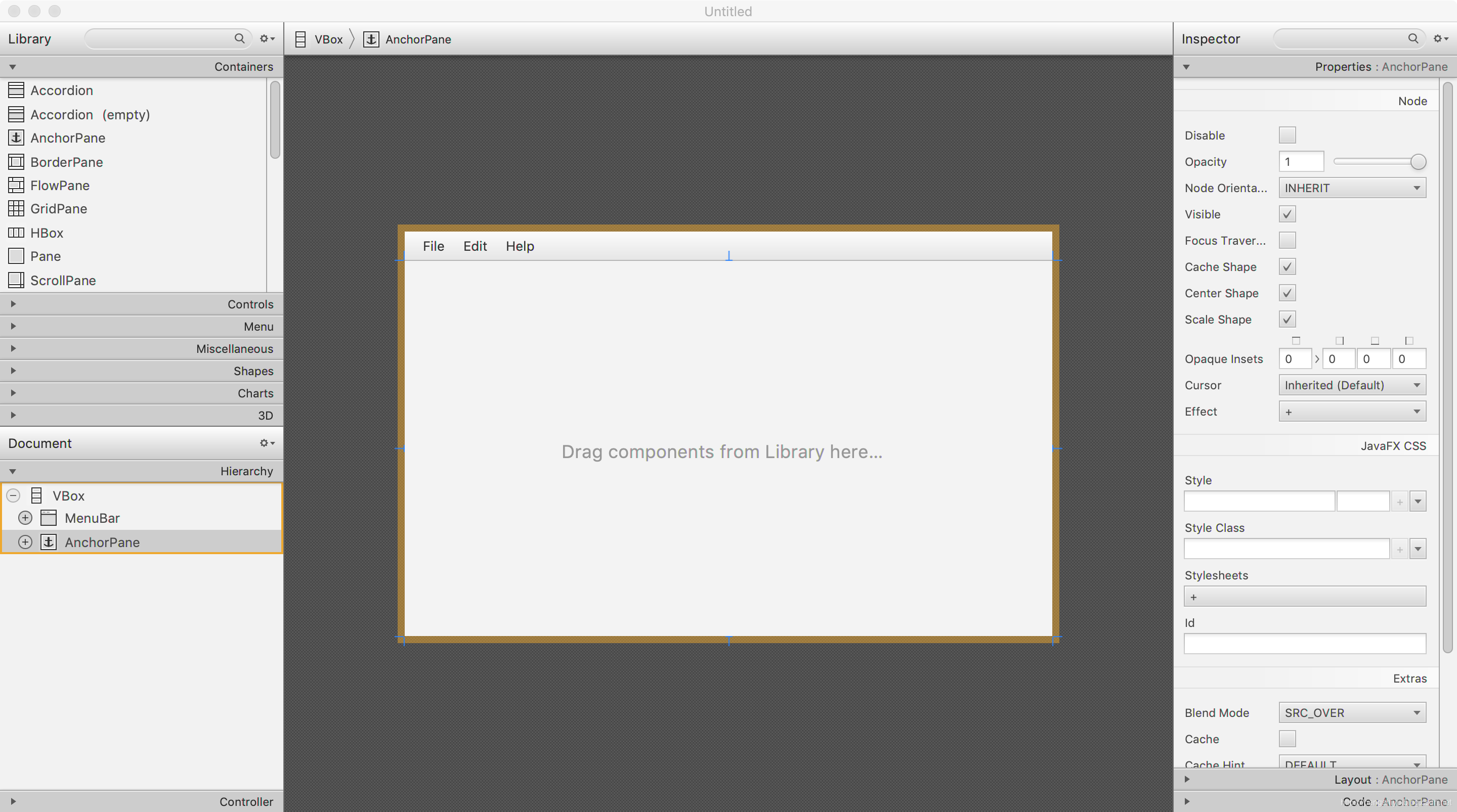The width and height of the screenshot is (1457, 812).
Task: Click the Opacity slider handle
Action: [x=1418, y=162]
